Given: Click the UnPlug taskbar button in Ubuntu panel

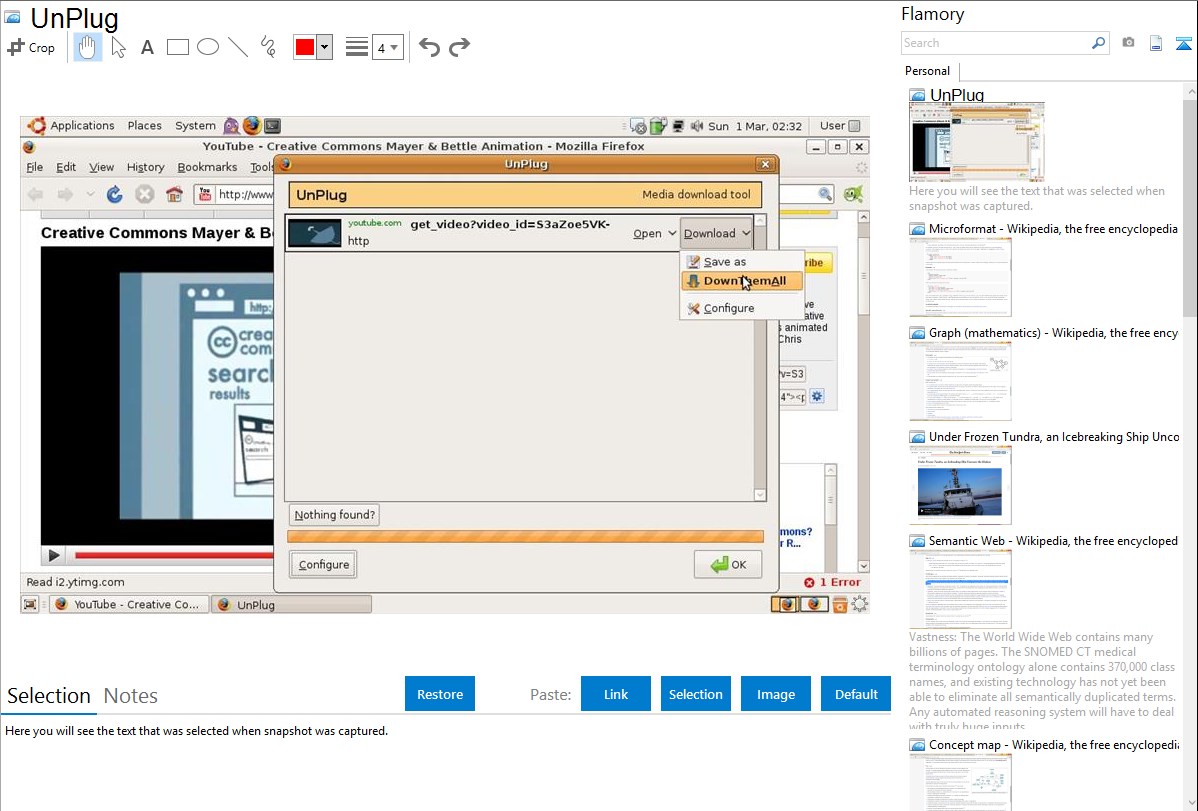Looking at the screenshot, I should point(291,604).
